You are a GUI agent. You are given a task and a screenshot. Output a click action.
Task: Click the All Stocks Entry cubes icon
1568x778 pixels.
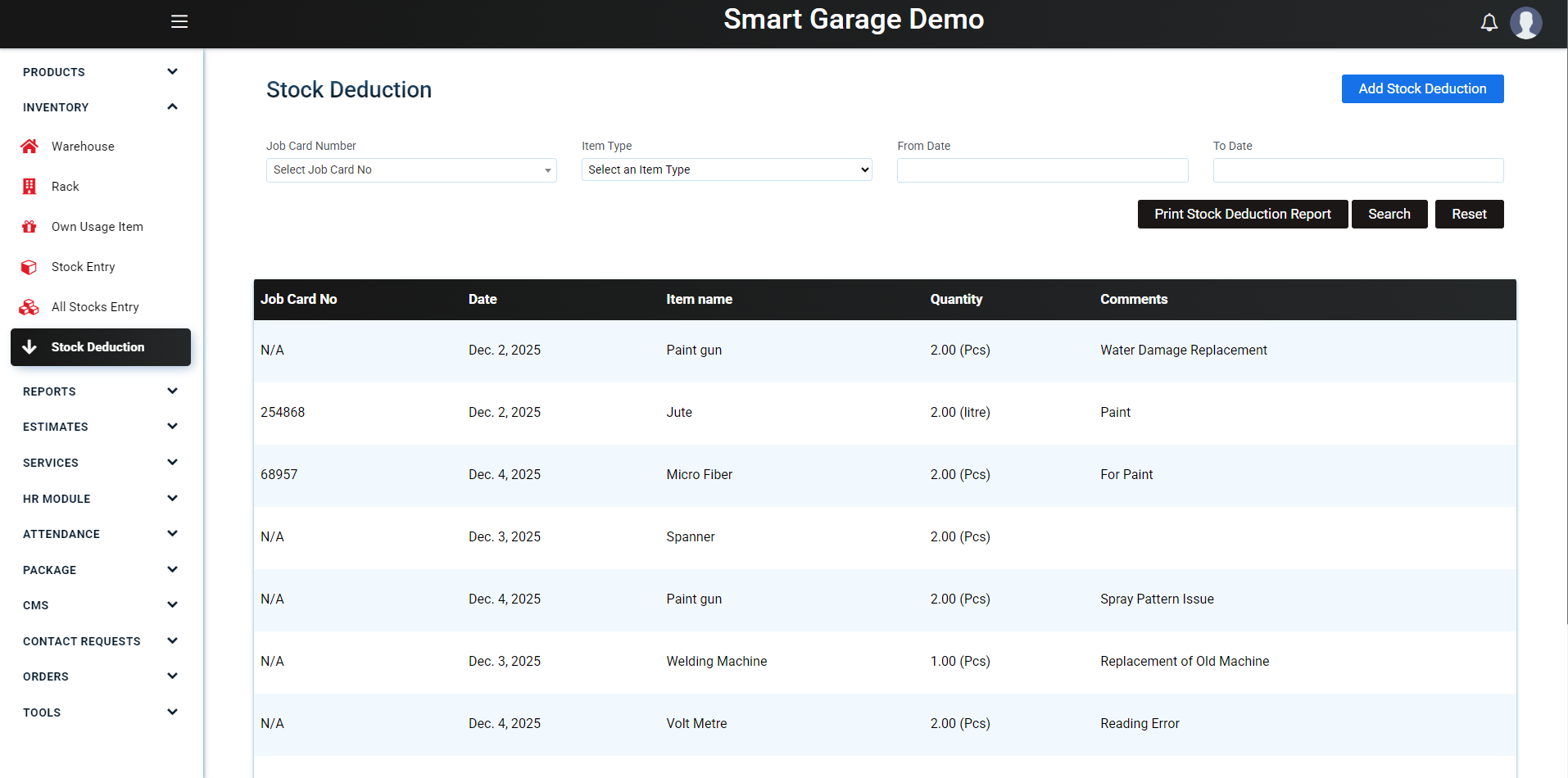coord(29,307)
